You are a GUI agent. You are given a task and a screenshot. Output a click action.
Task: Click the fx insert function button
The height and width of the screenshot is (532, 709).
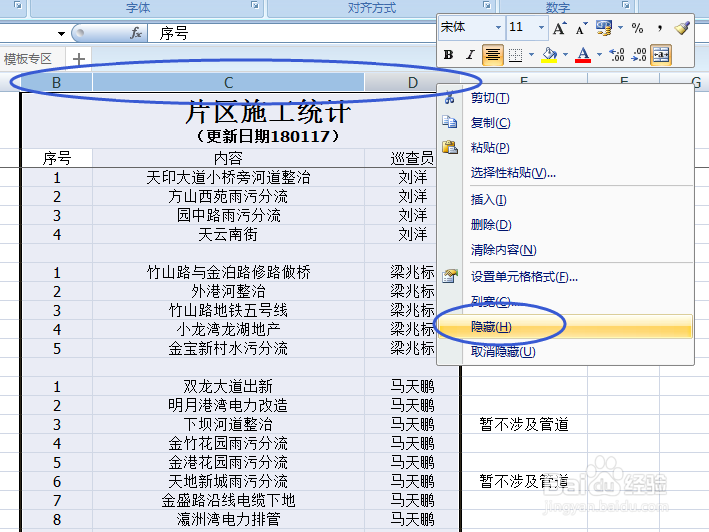coord(136,33)
